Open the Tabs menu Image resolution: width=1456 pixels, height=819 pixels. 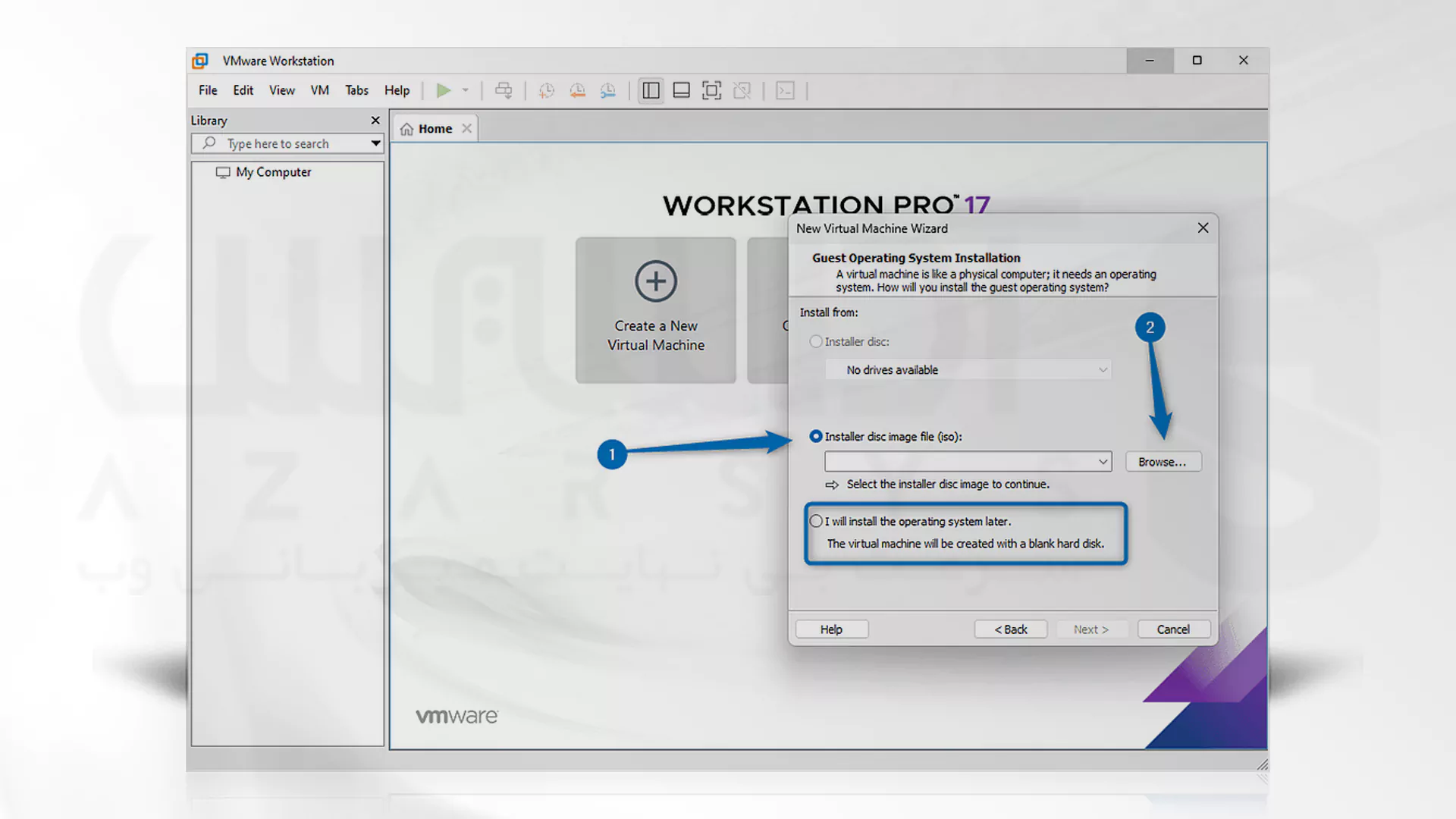click(x=356, y=90)
